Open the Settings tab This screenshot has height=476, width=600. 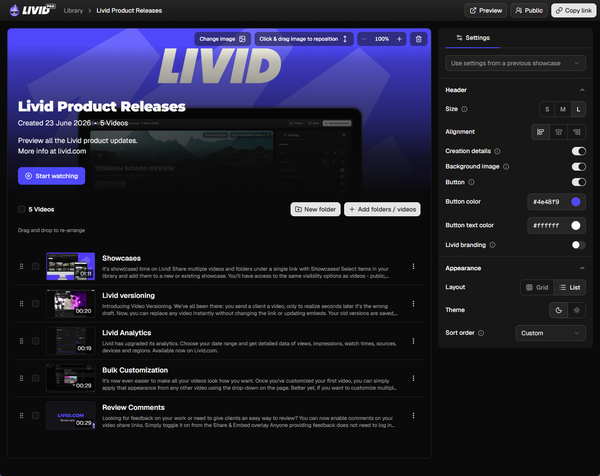(x=473, y=38)
